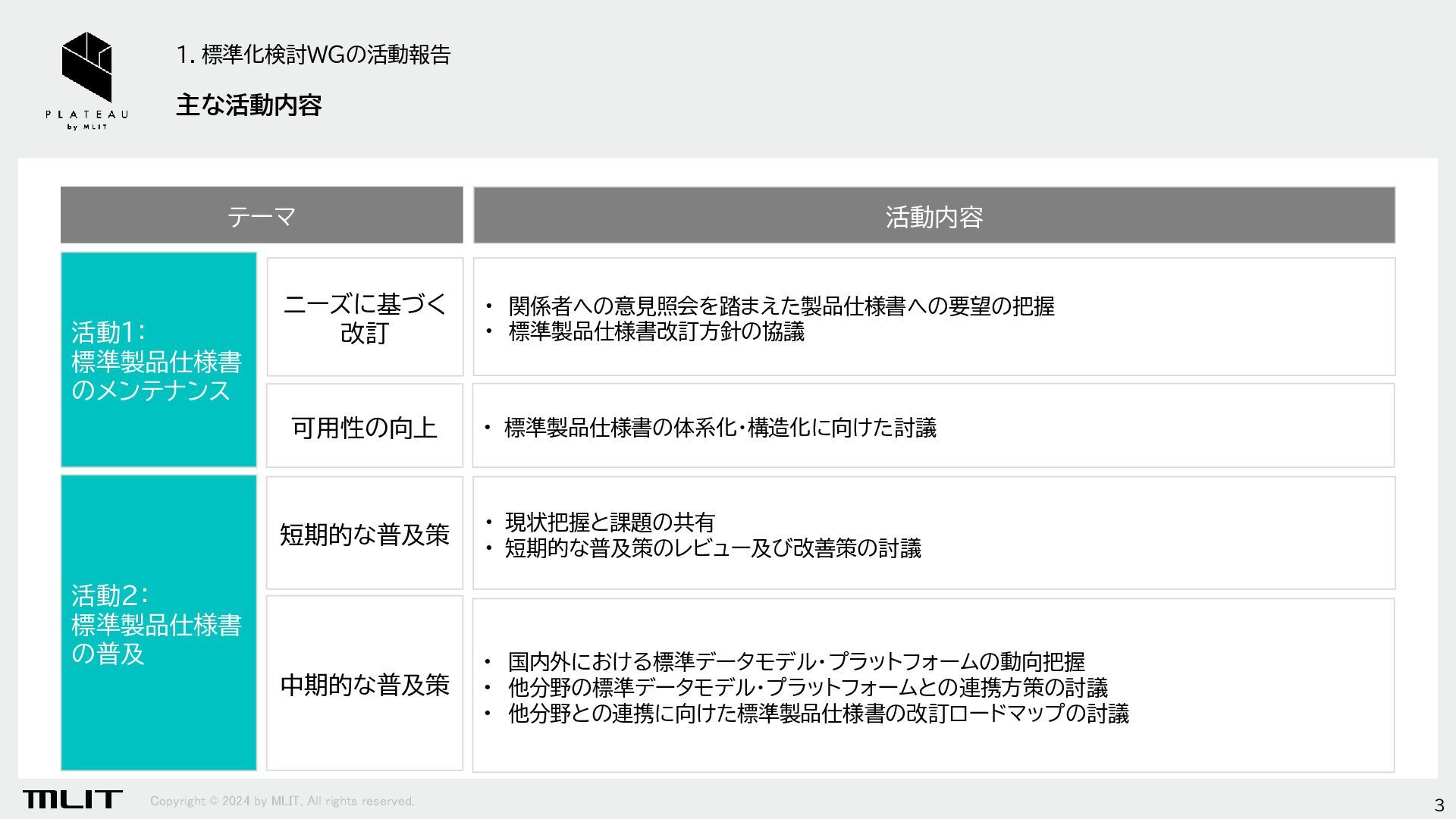Click the teal 活動2 標準製品仕様書の普及 cell
The height and width of the screenshot is (819, 1456).
[158, 623]
